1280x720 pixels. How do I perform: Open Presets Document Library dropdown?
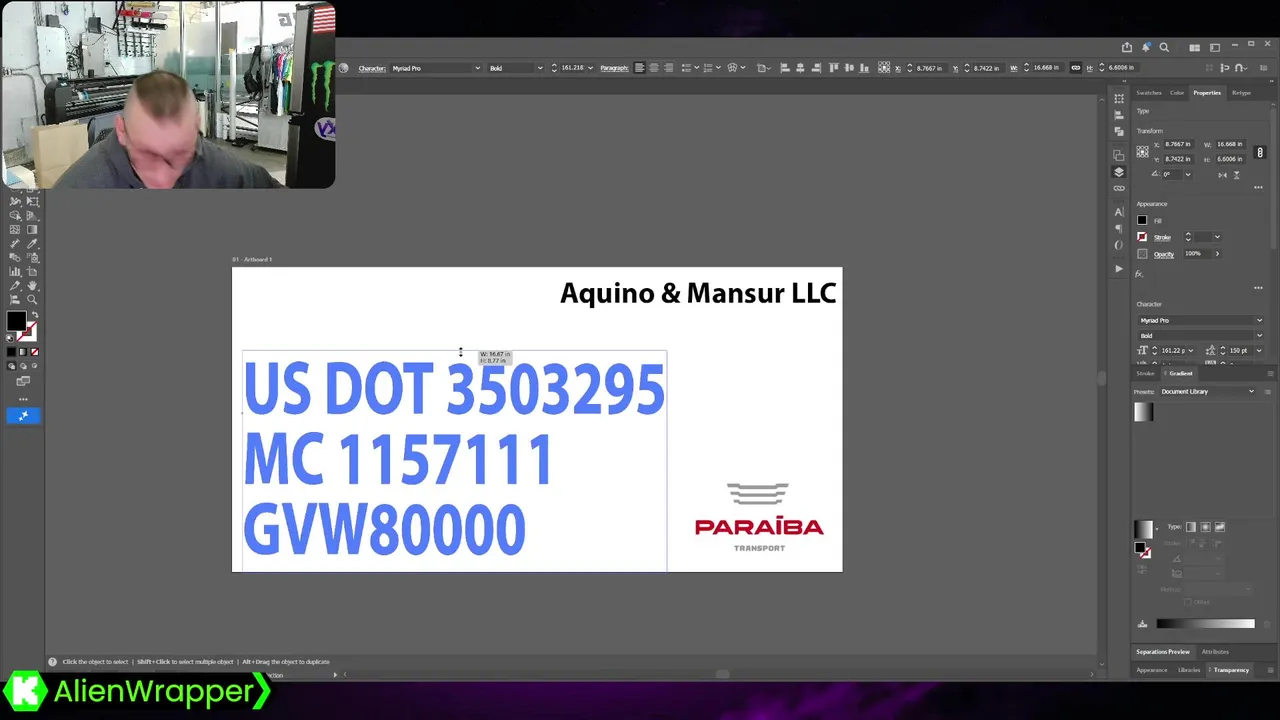pos(1208,392)
